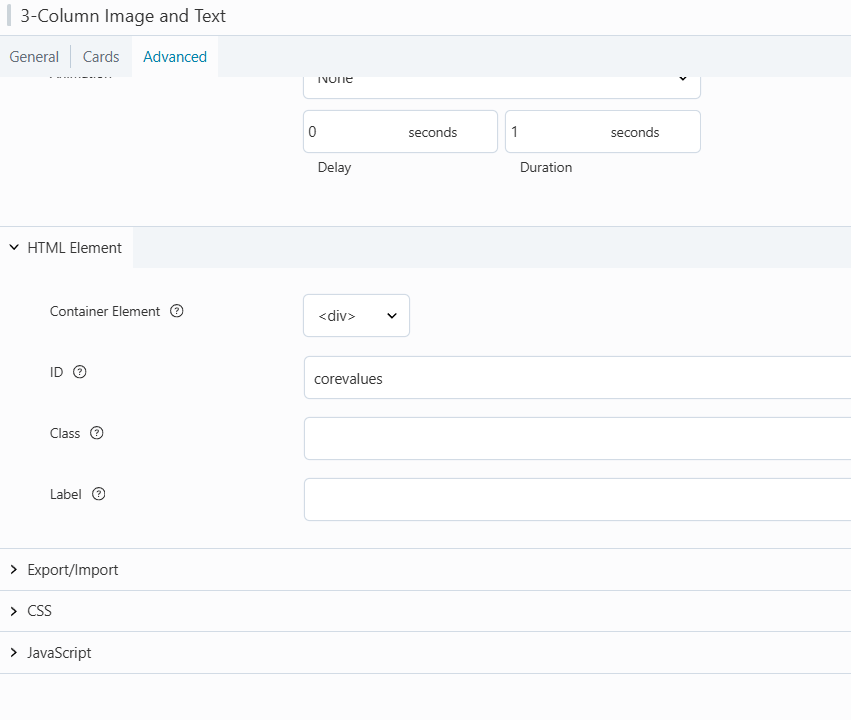Open Container Element help tooltip icon
851x720 pixels.
177,311
